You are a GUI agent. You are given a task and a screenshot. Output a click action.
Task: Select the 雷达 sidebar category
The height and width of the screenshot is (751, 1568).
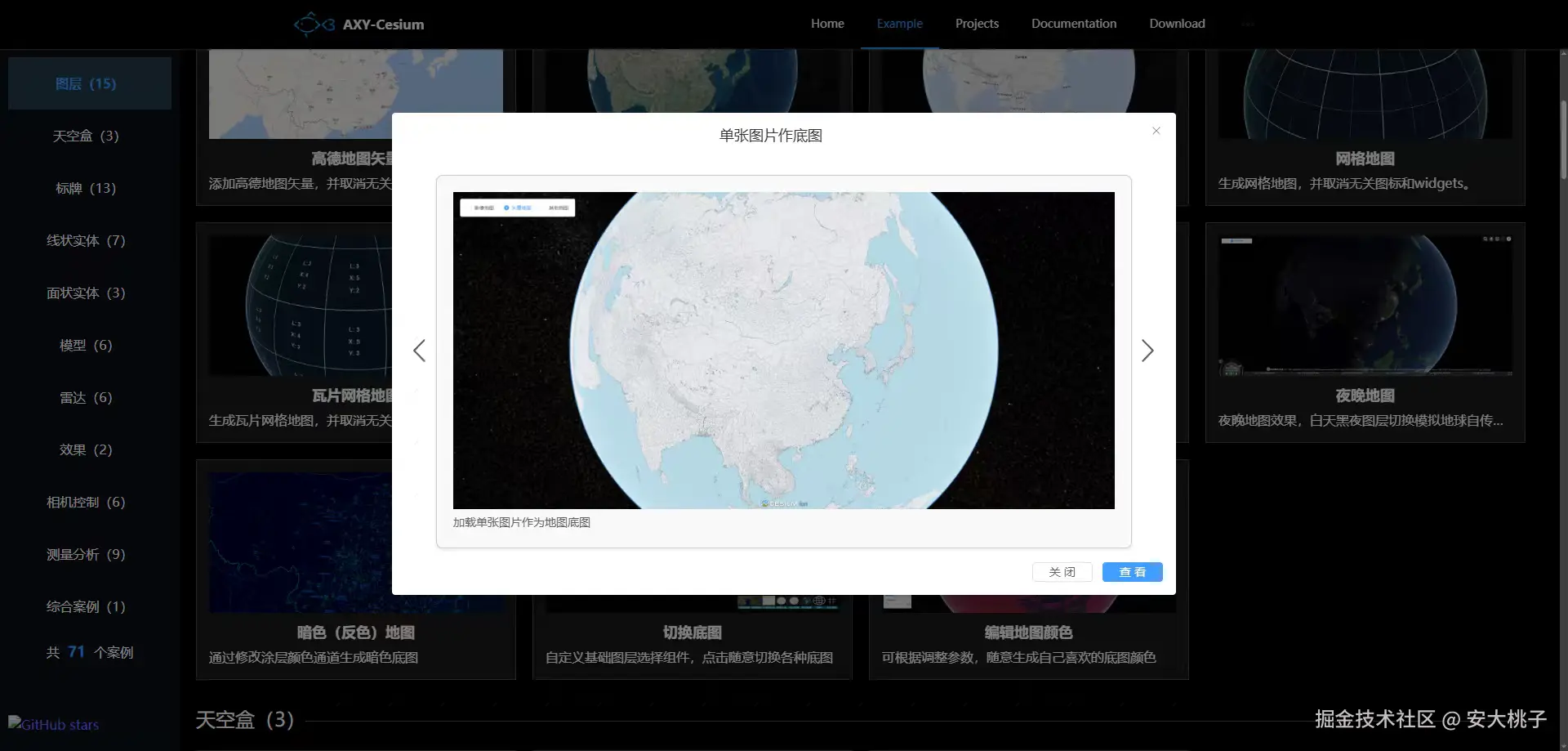click(86, 397)
